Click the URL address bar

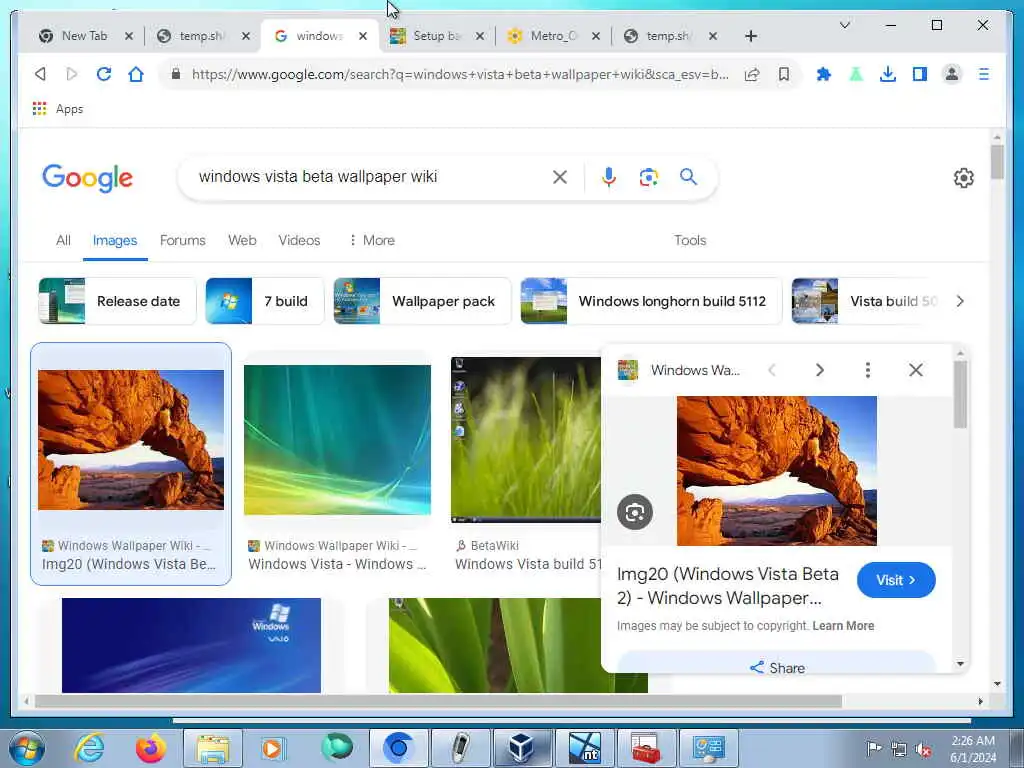460,74
